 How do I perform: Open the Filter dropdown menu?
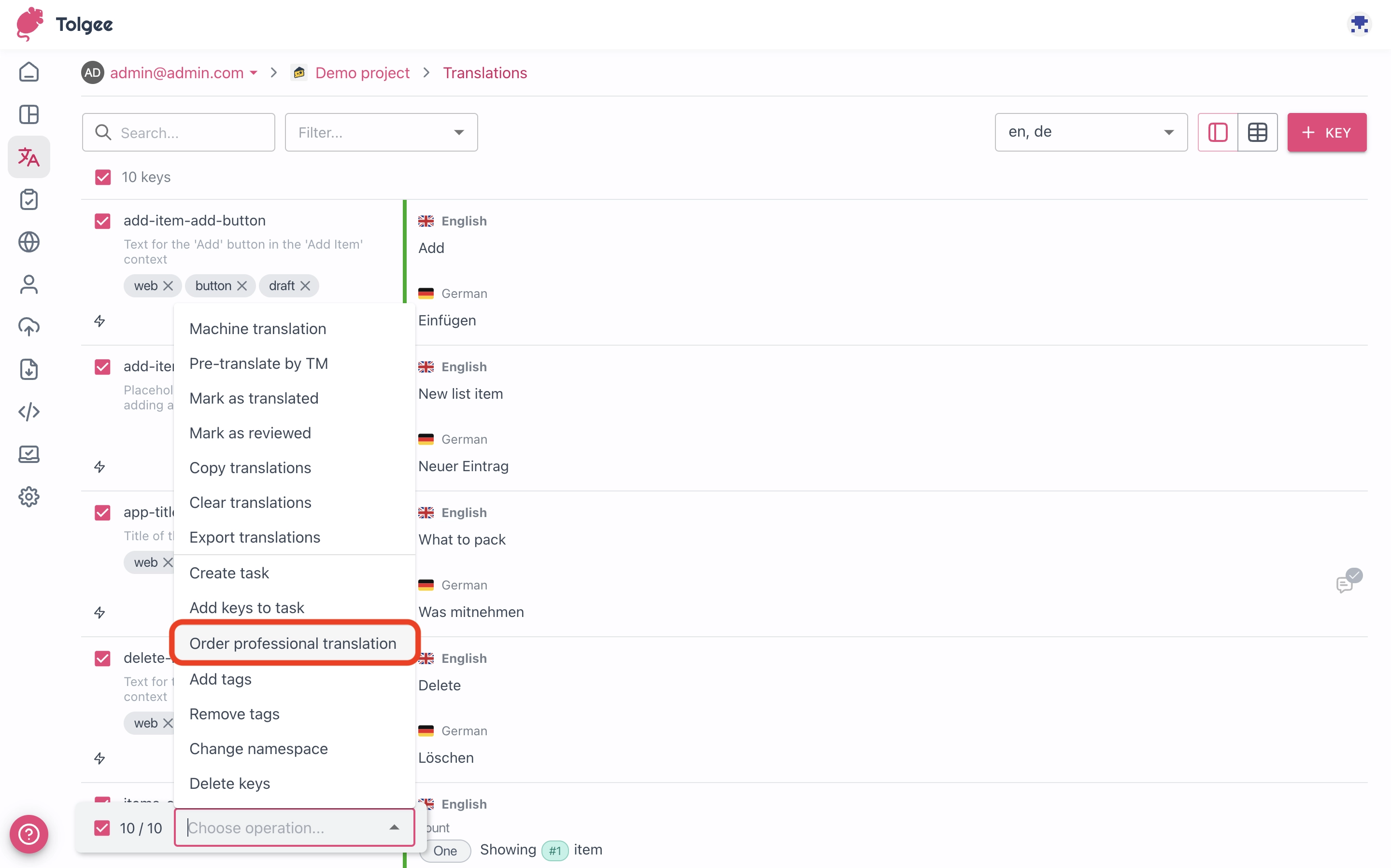point(381,132)
